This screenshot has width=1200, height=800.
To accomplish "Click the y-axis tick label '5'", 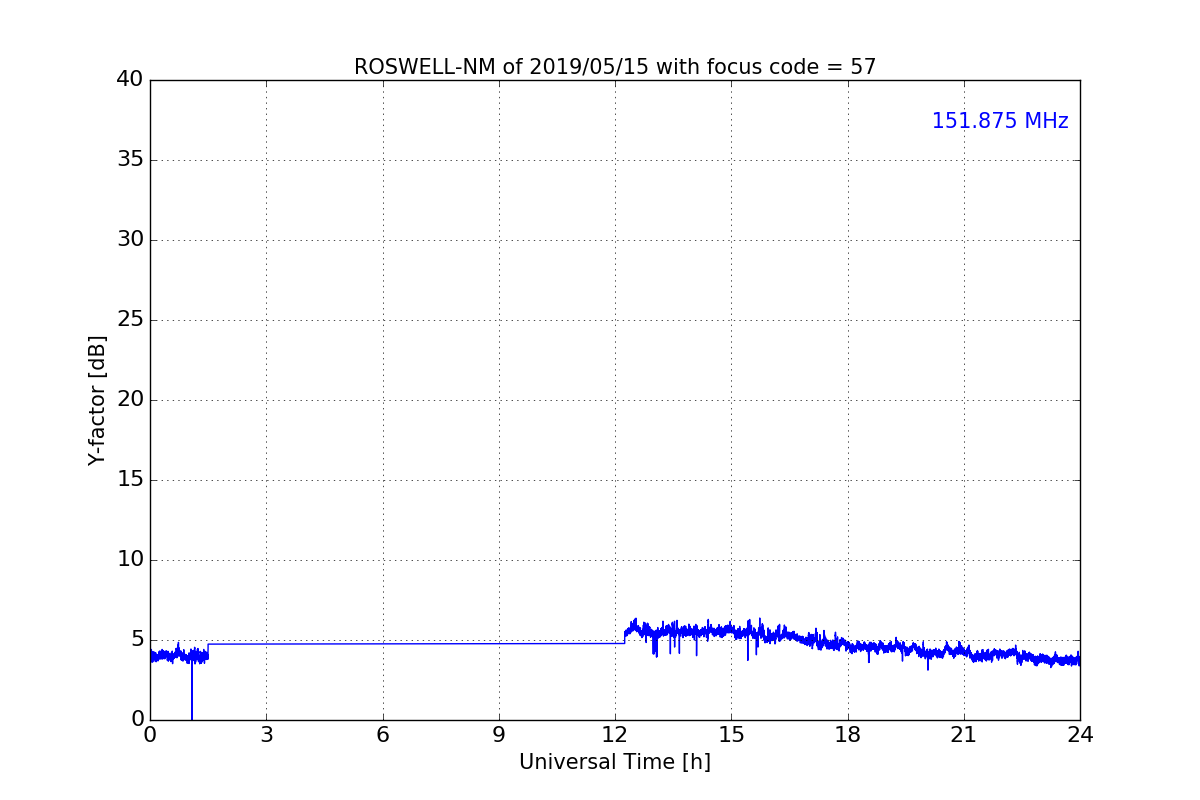I will click(137, 640).
